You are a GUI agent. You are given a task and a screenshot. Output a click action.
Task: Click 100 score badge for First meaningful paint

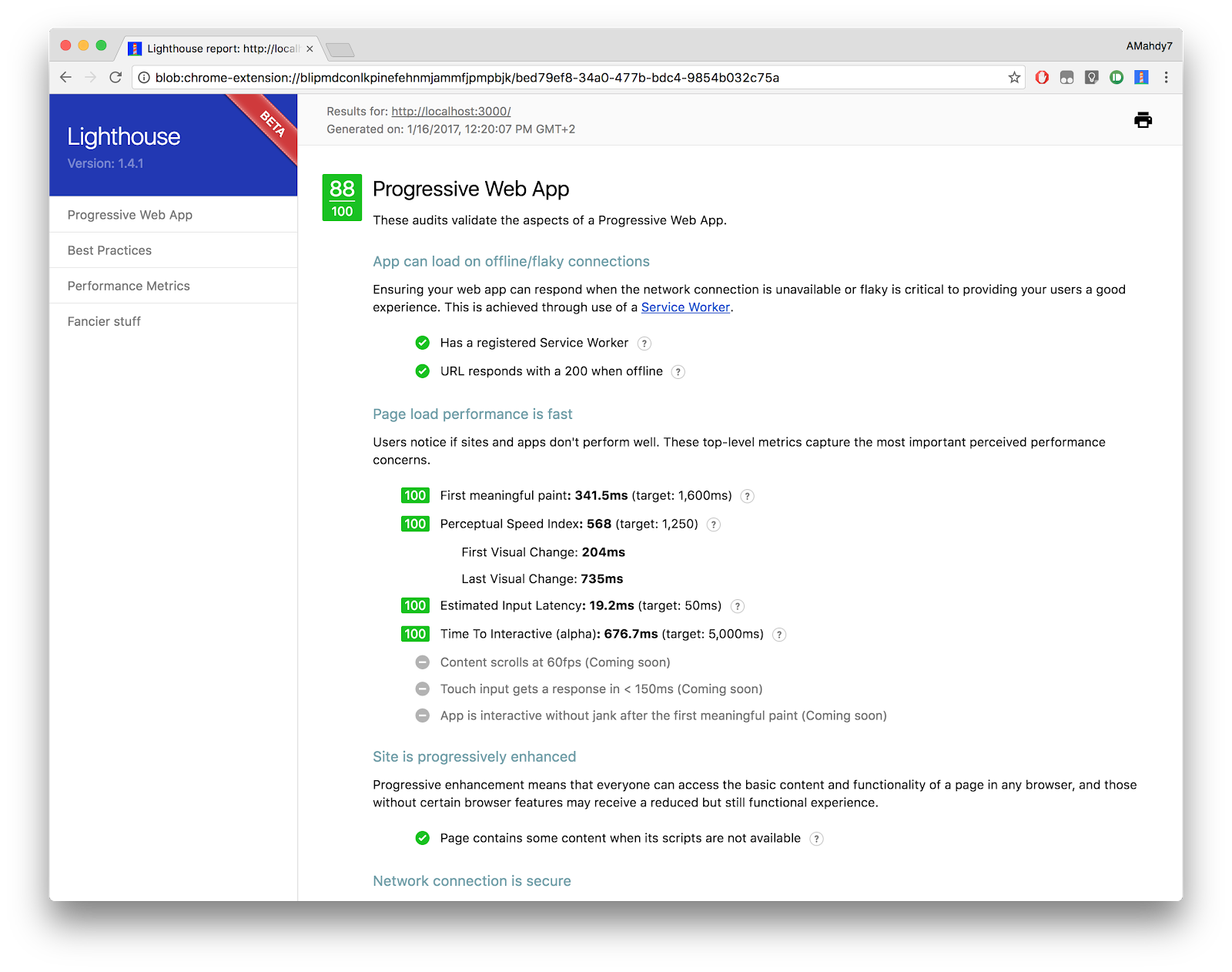click(415, 495)
